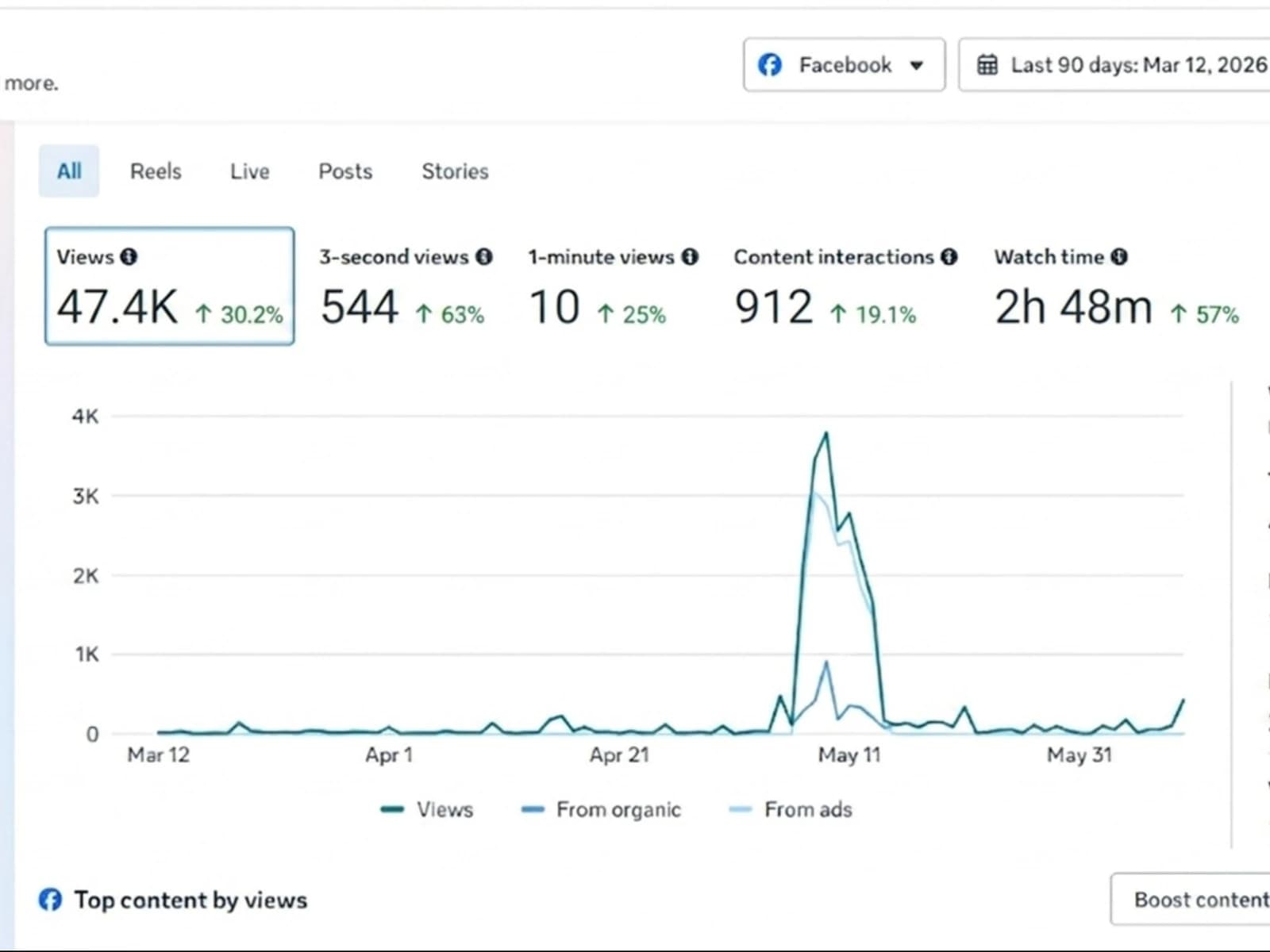The image size is (1270, 952).
Task: Click the Apr 21 label on chart axis
Action: [x=619, y=754]
